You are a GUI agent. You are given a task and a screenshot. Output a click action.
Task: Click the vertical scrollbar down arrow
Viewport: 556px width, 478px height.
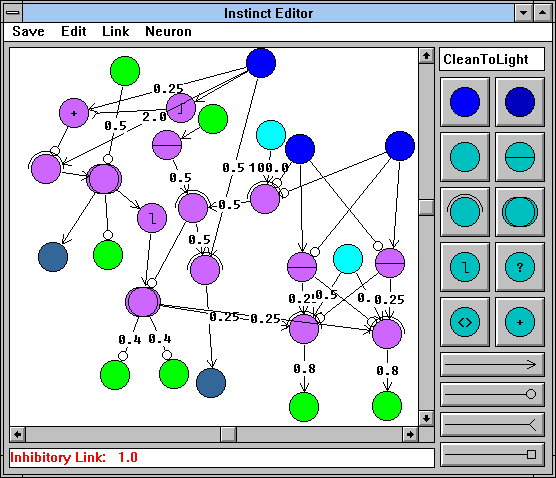coord(426,418)
